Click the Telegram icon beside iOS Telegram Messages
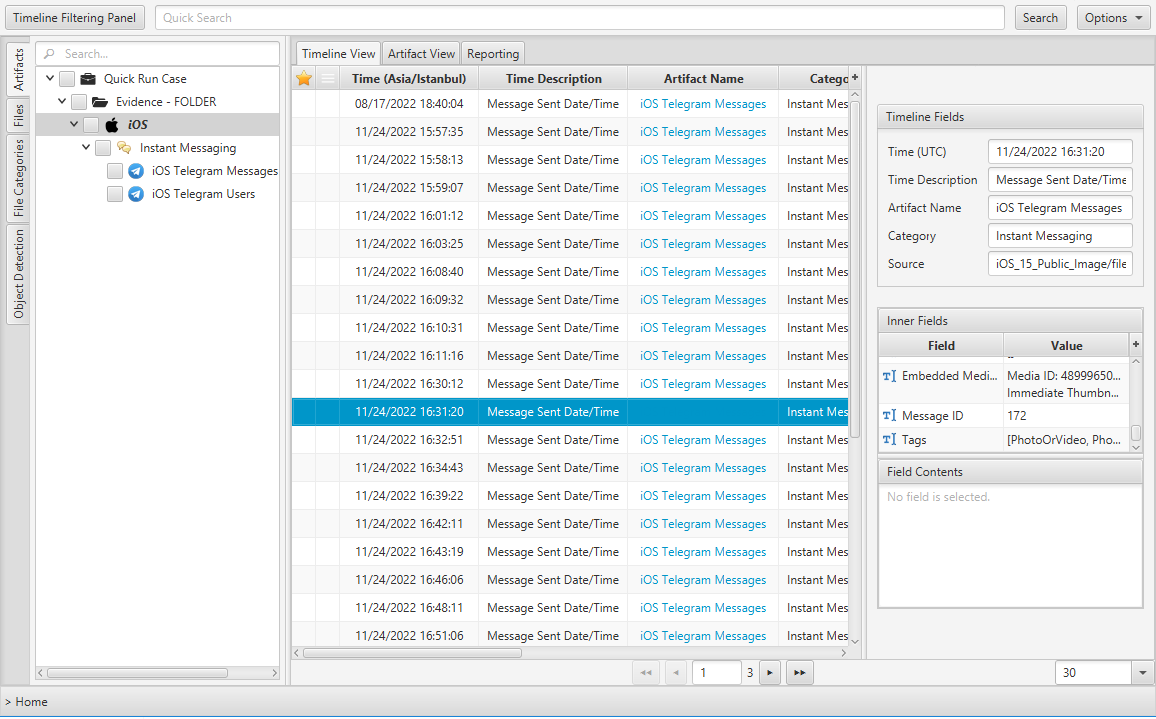The height and width of the screenshot is (719, 1156). (x=136, y=171)
